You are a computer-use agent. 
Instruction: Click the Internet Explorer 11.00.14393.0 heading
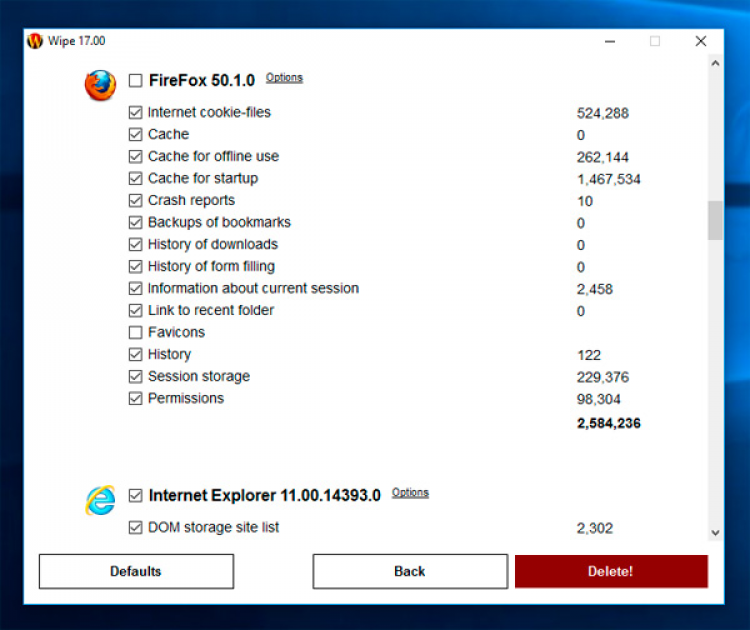(x=265, y=496)
